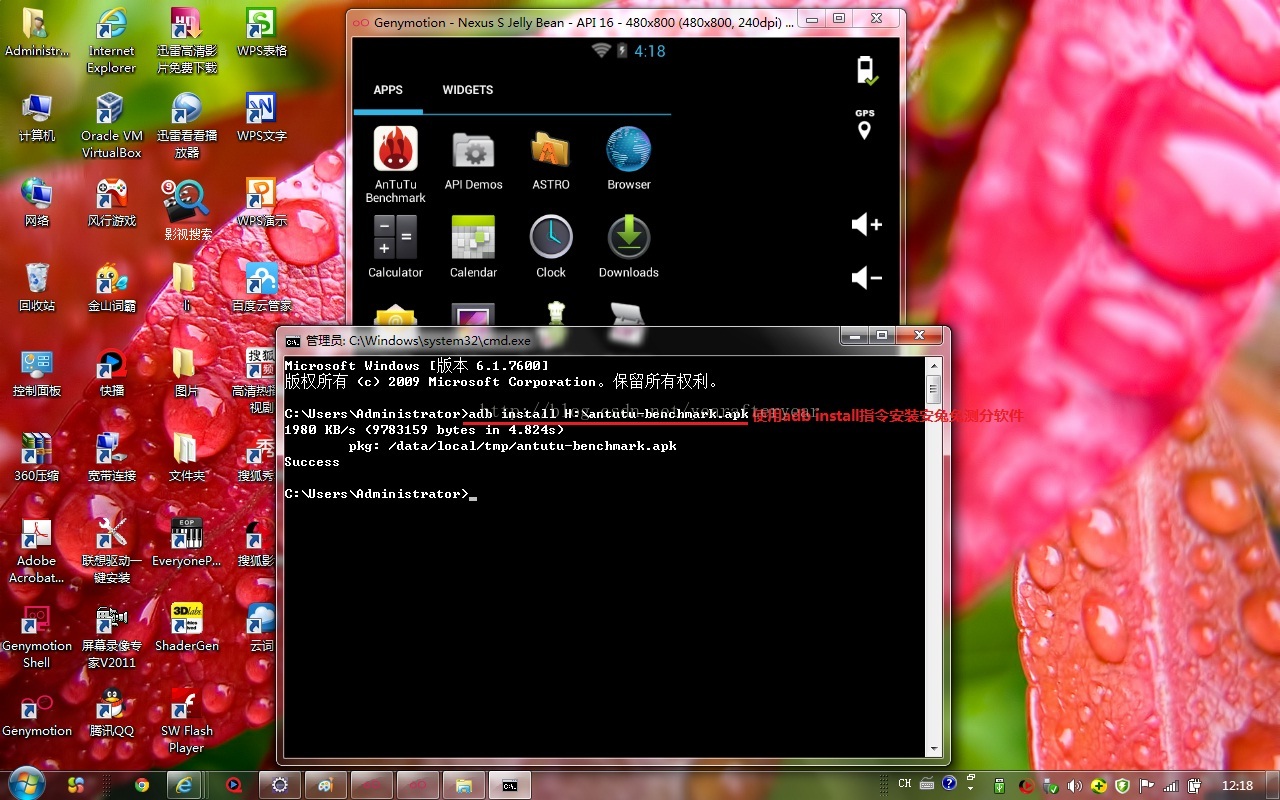Select 文件夹 folder on desktop

(x=186, y=458)
